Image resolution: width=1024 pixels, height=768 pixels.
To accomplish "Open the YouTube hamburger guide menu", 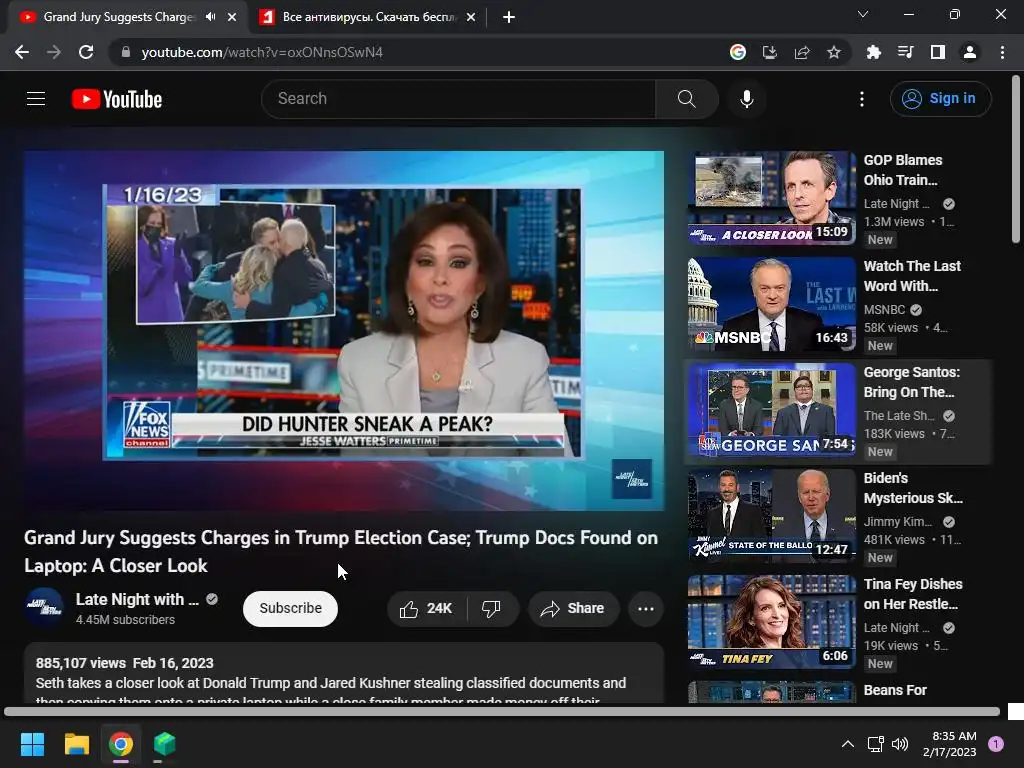I will point(36,99).
